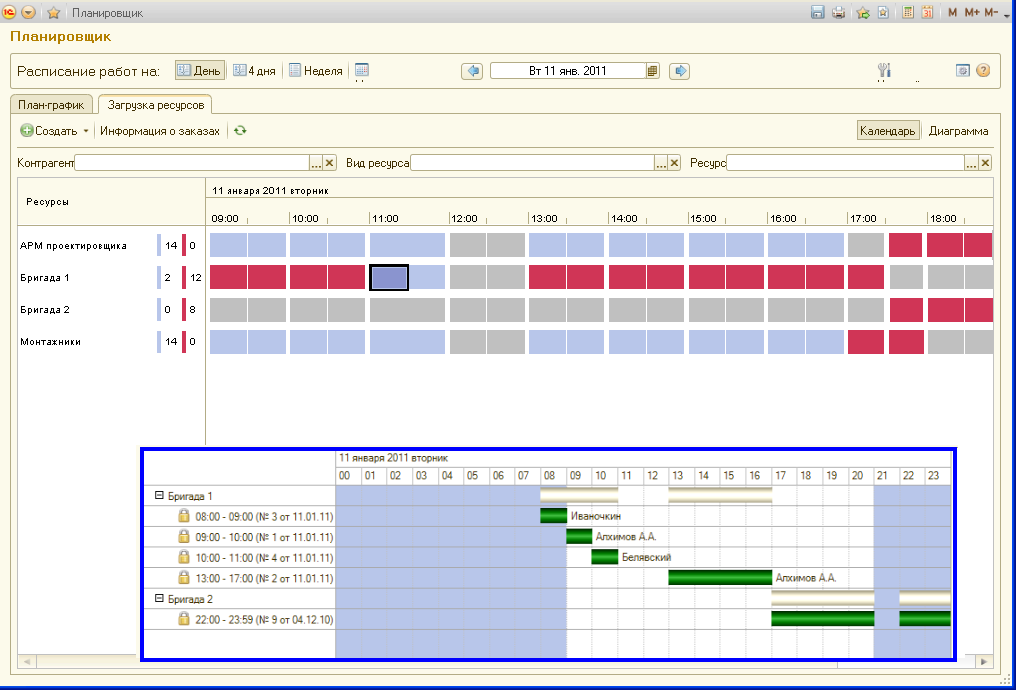The image size is (1019, 692).
Task: Clear the Контрагент filter with X button
Action: 330,163
